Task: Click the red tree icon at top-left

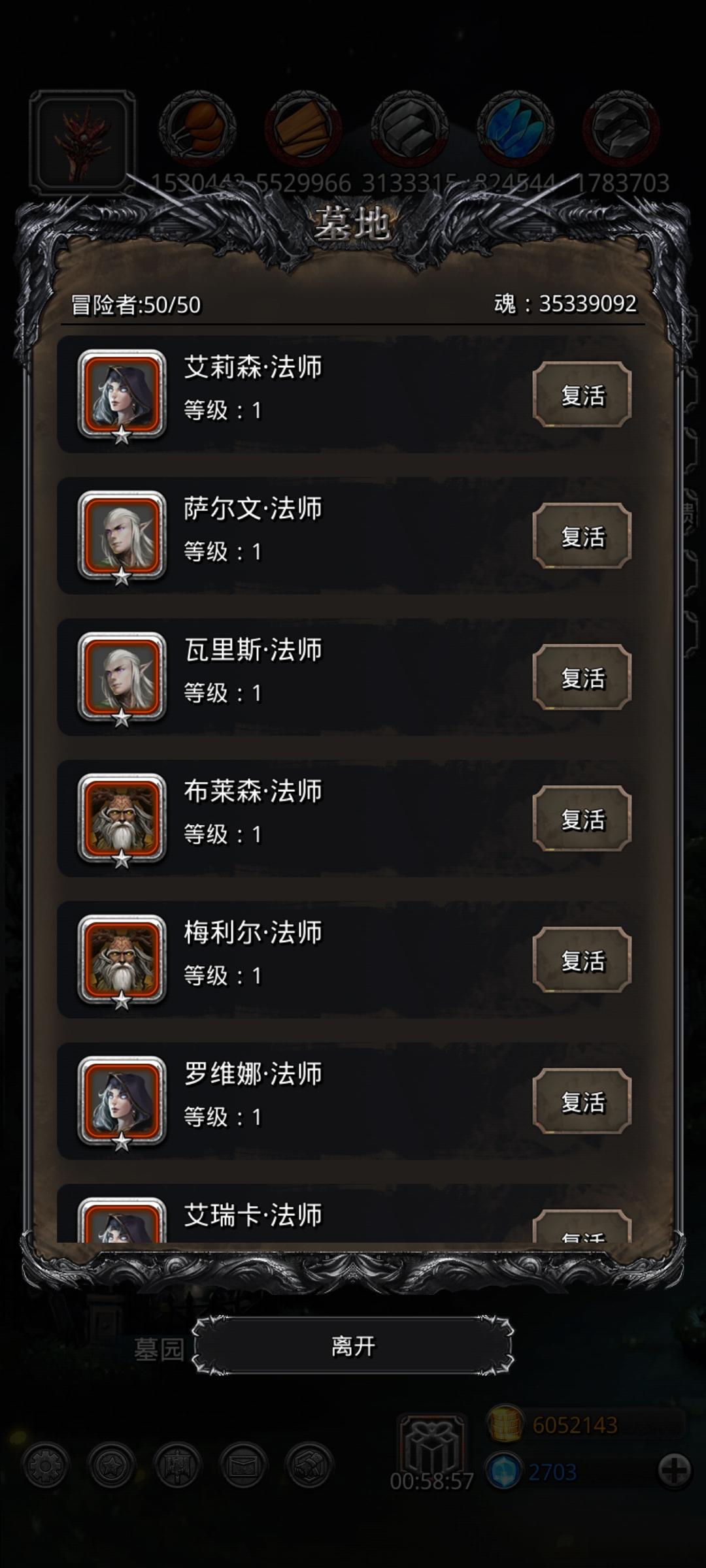Action: click(x=82, y=142)
